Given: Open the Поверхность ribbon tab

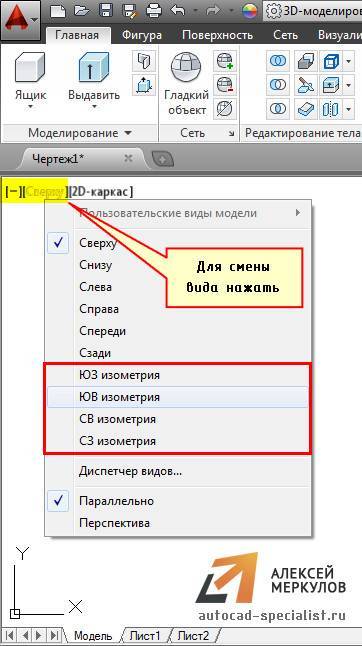Looking at the screenshot, I should tap(217, 35).
